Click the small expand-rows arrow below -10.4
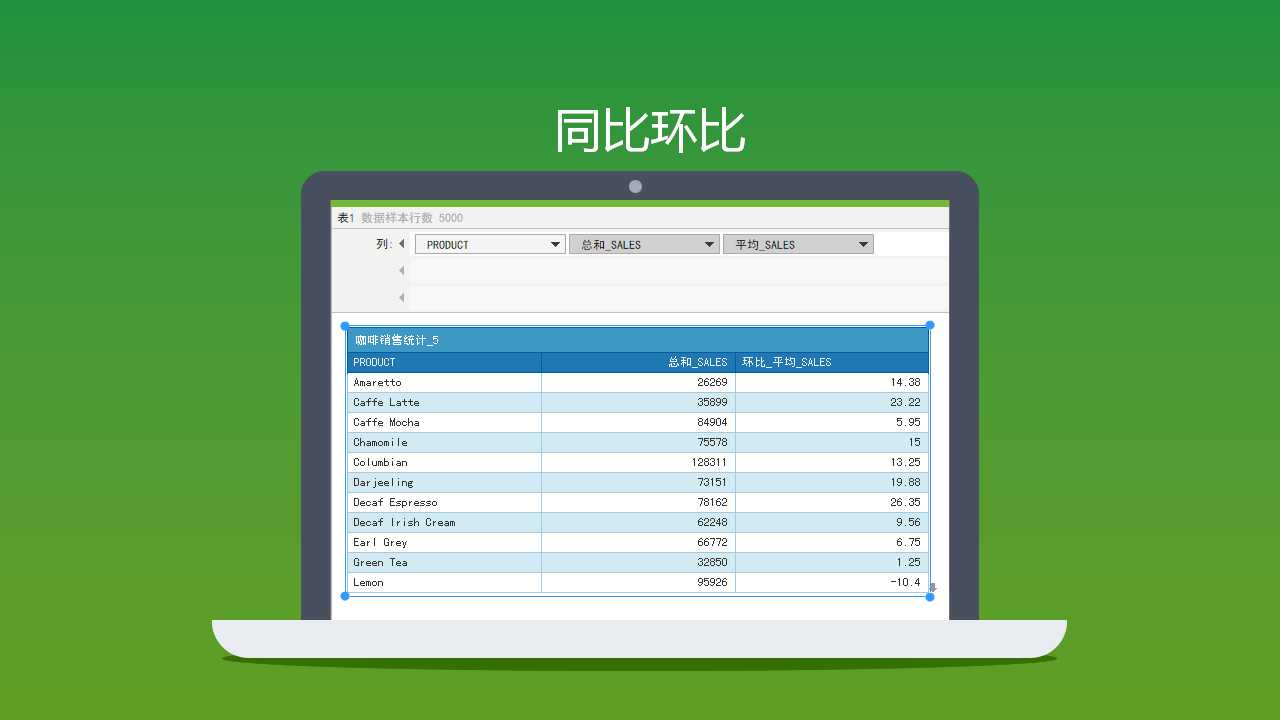The height and width of the screenshot is (720, 1280). 933,587
